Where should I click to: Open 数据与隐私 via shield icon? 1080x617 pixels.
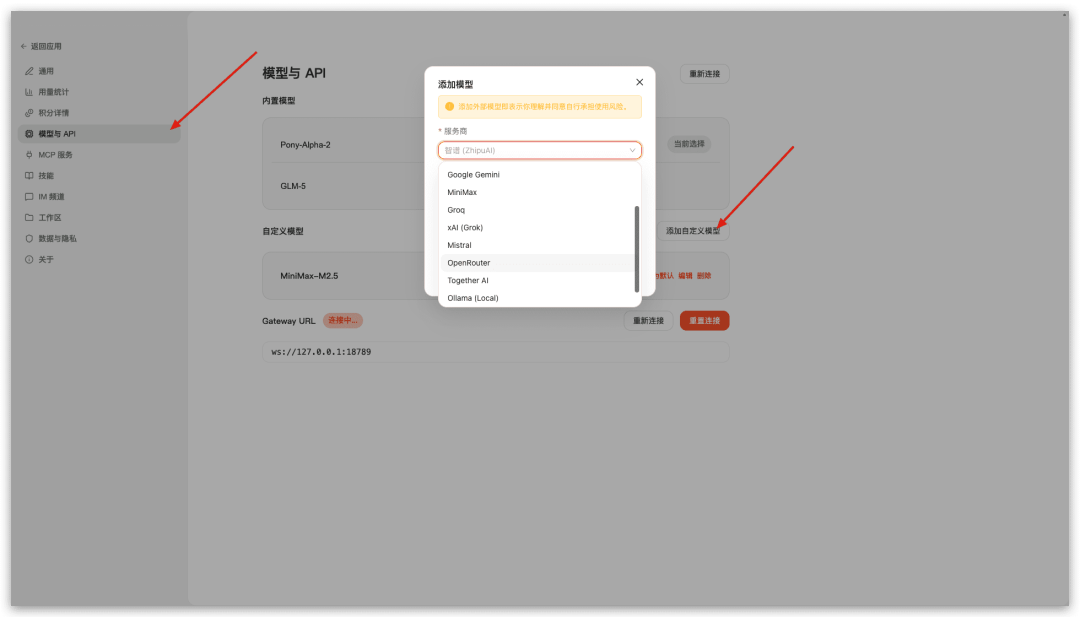30,239
